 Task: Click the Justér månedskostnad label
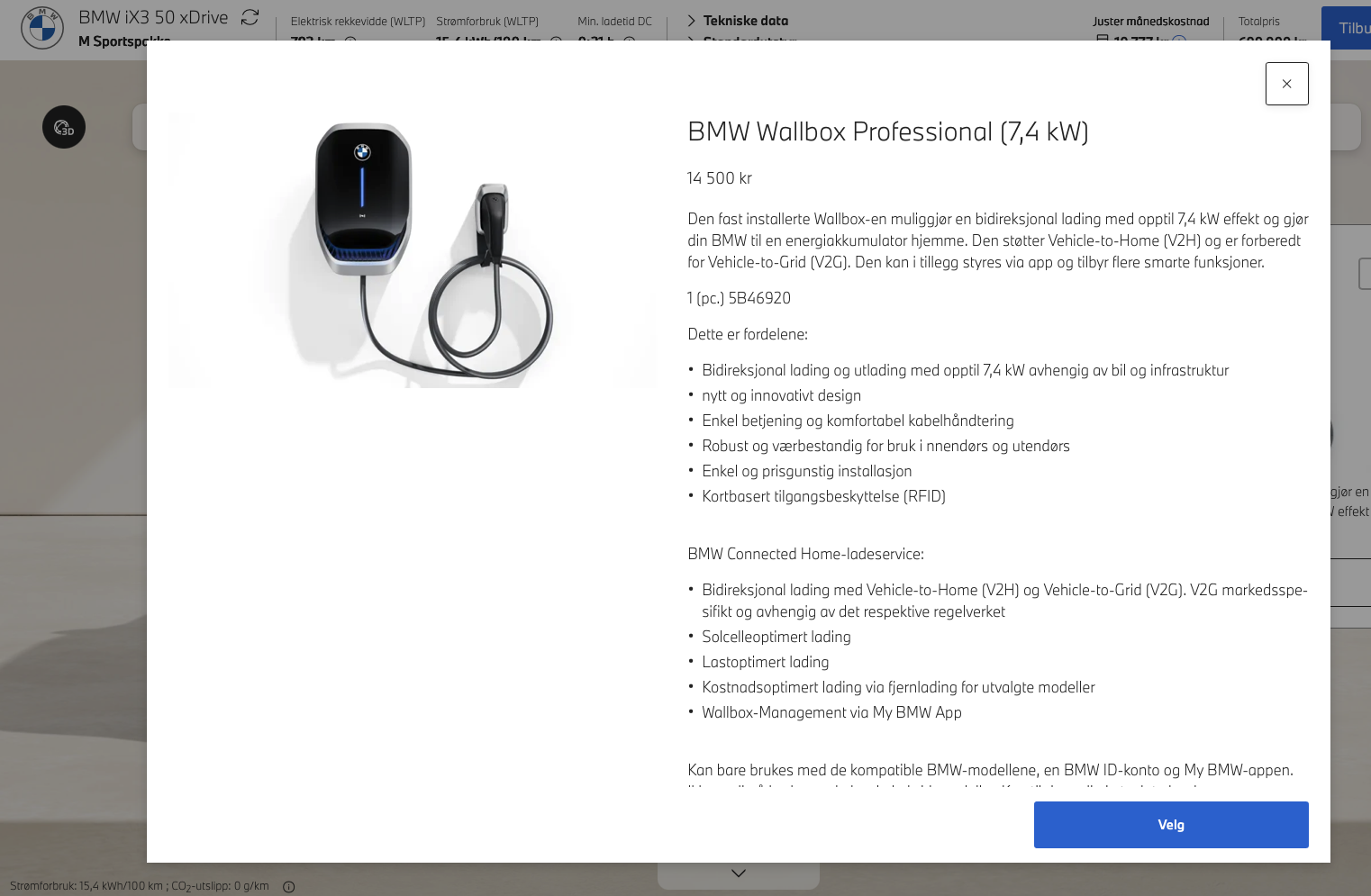click(x=1150, y=21)
